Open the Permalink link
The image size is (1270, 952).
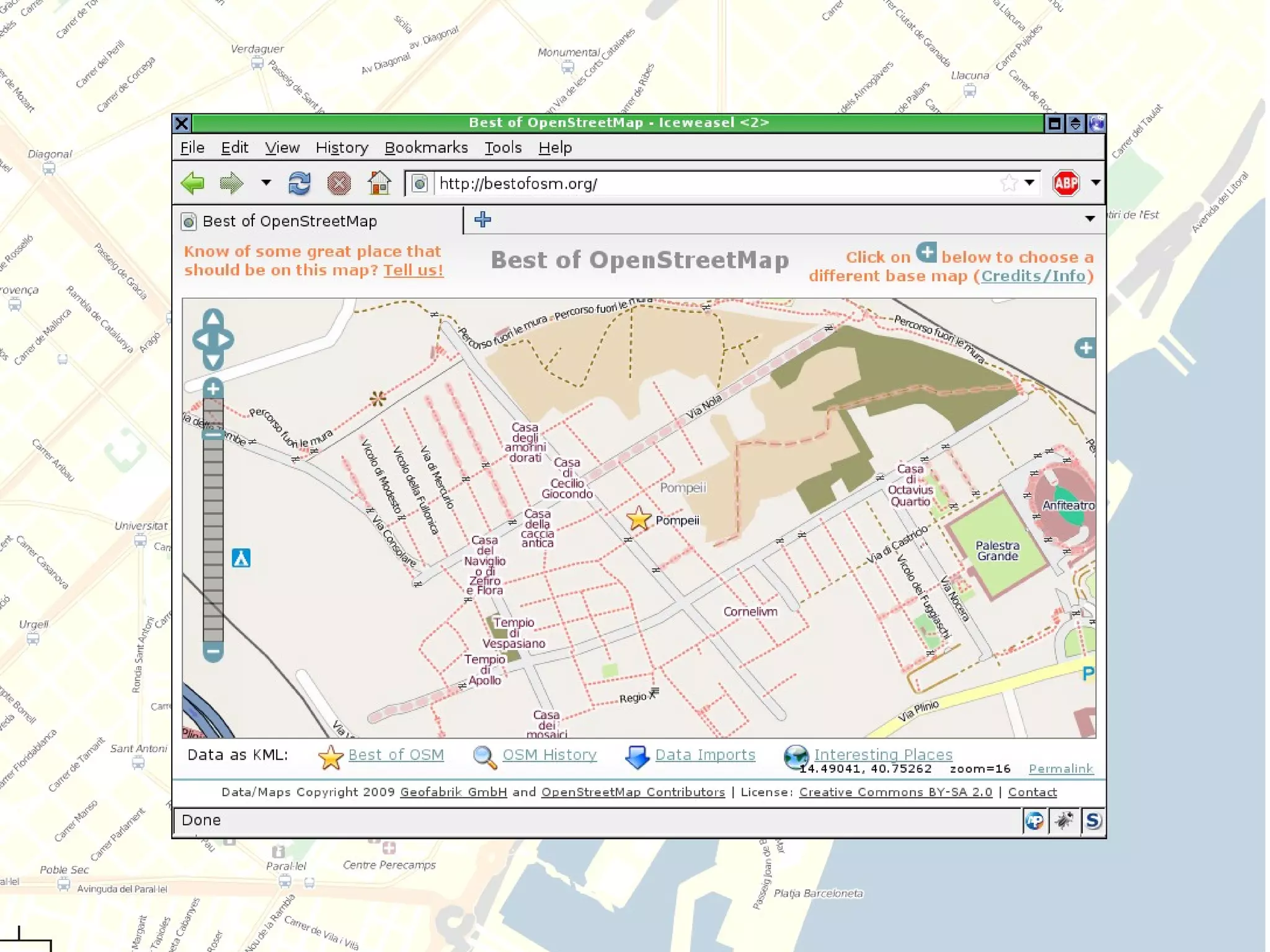click(1060, 769)
